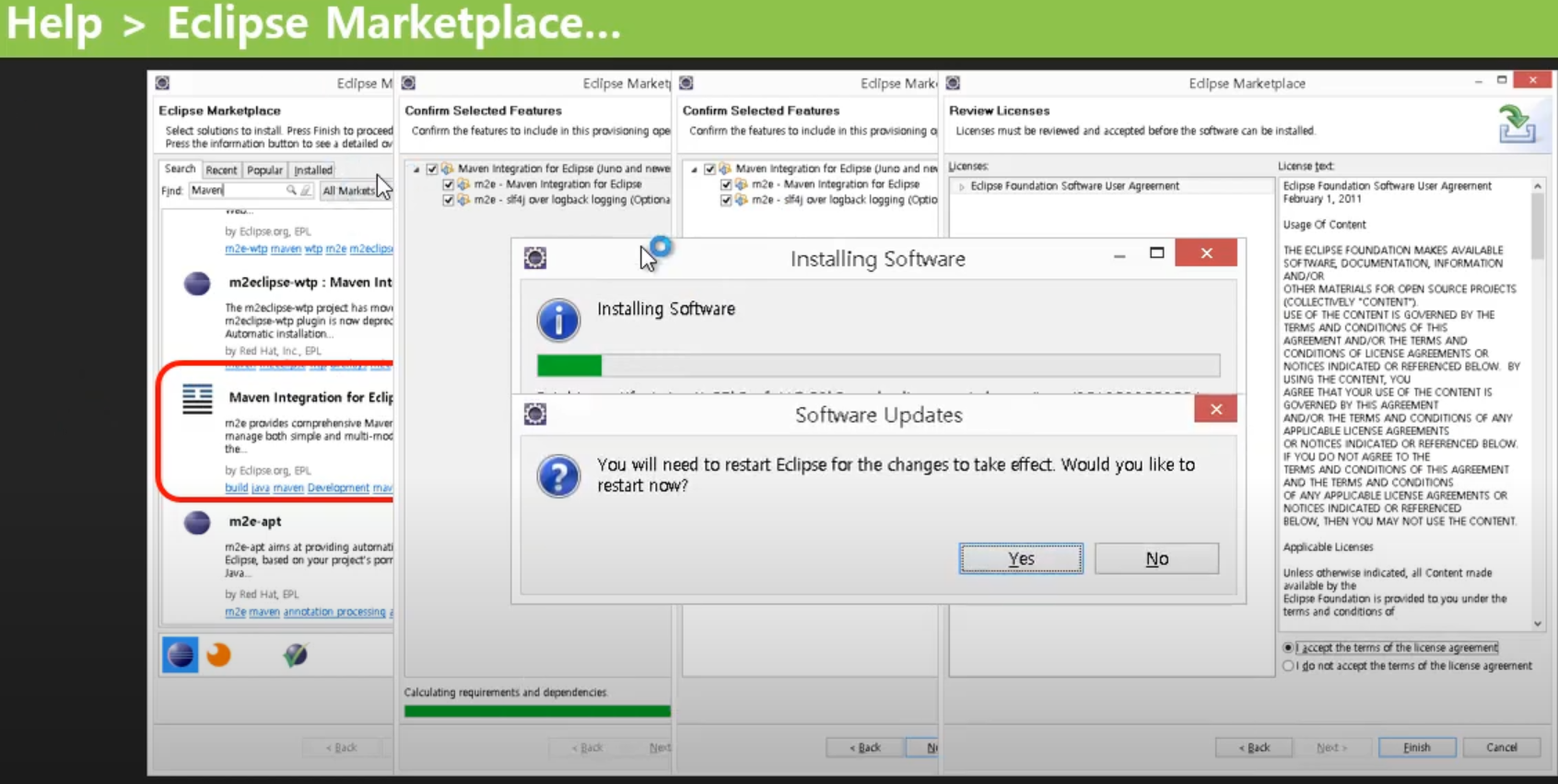Select I do not accept the license terms
Viewport: 1558px width, 784px height.
point(1289,665)
